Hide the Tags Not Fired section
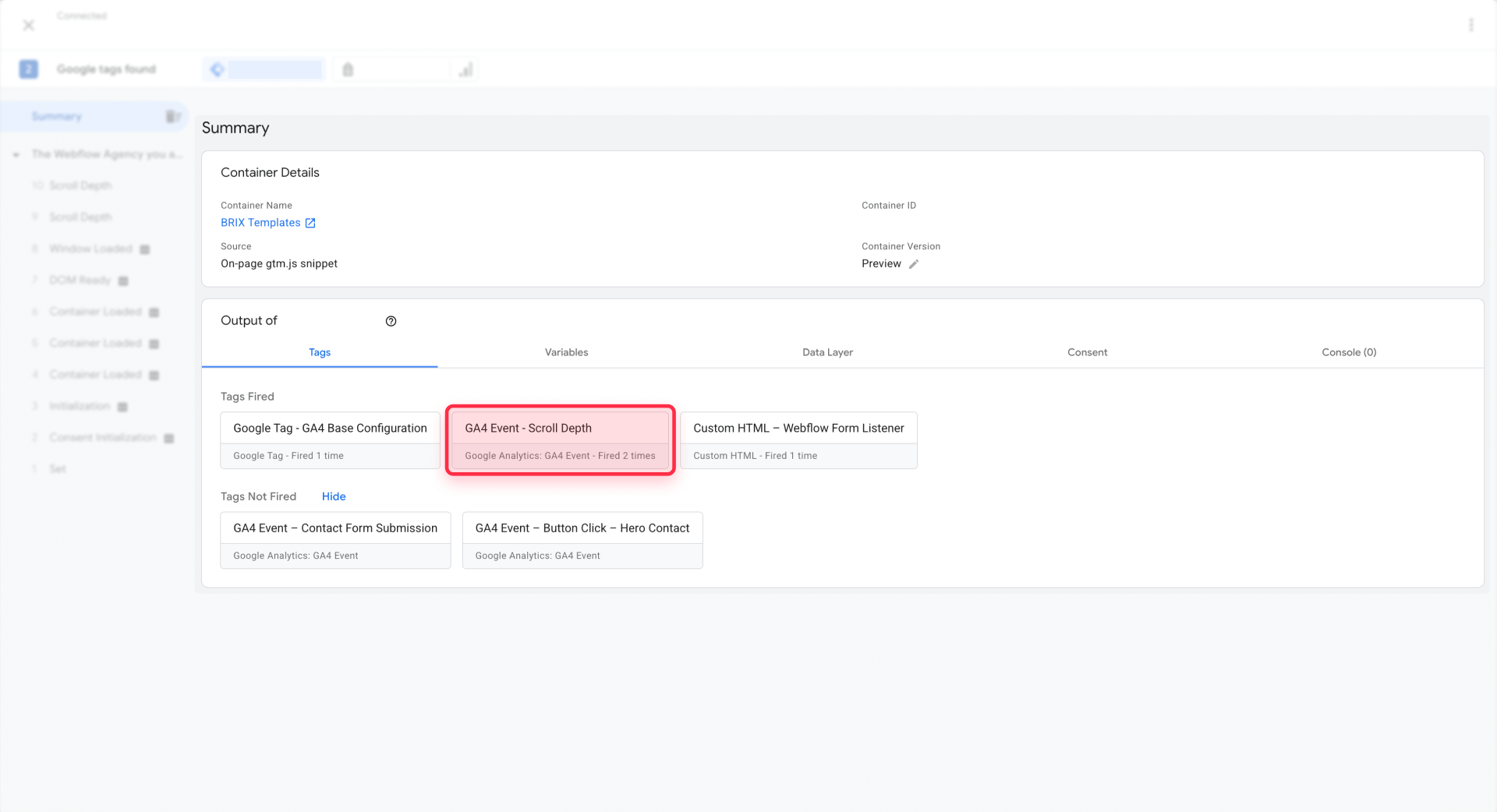Image resolution: width=1497 pixels, height=812 pixels. click(x=333, y=496)
